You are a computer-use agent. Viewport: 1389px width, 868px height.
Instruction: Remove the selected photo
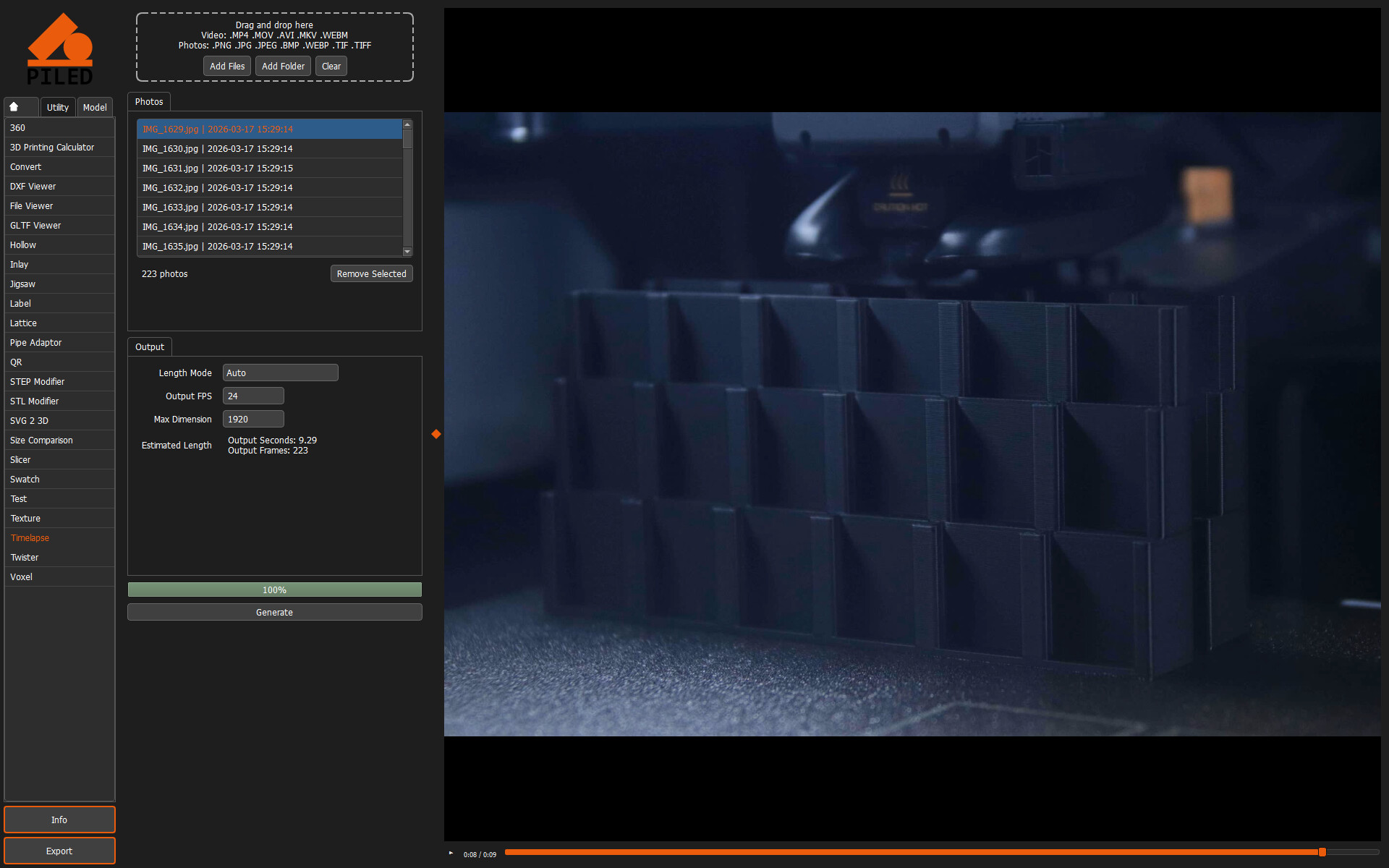371,273
